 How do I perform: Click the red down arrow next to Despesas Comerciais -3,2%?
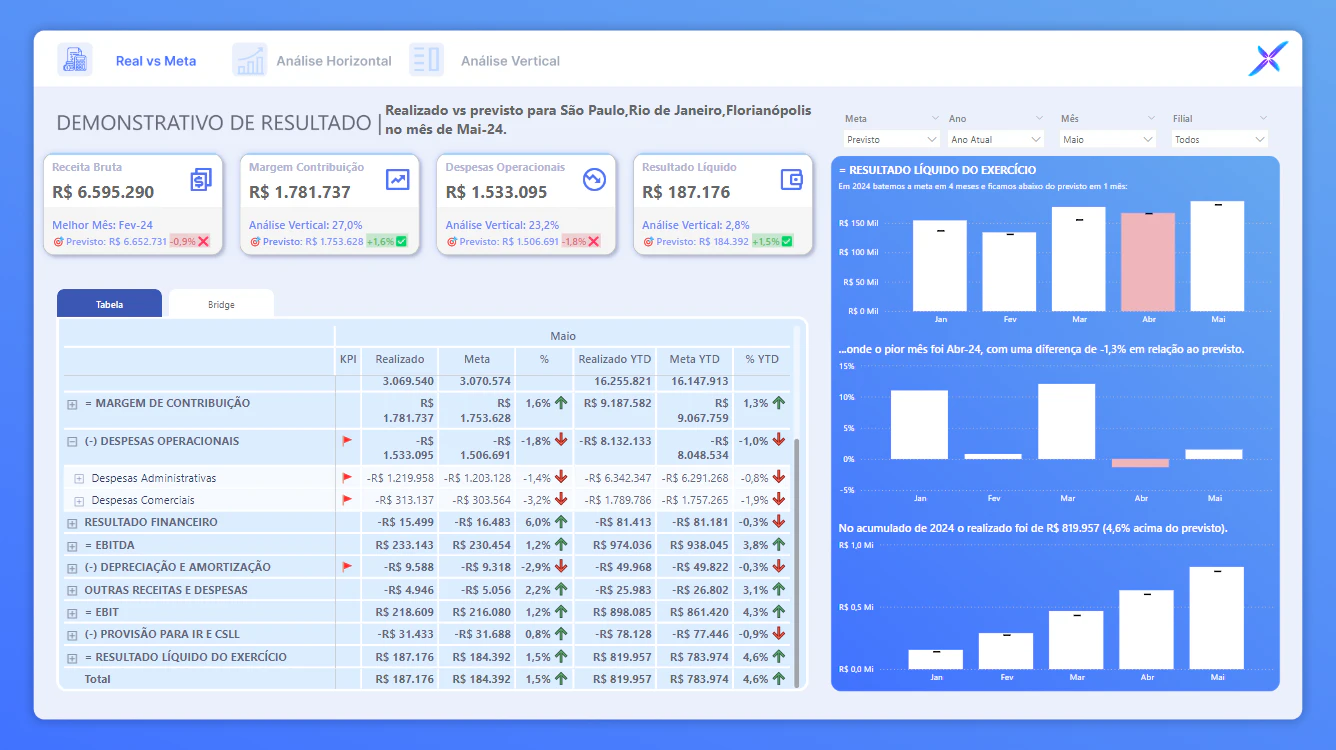561,500
